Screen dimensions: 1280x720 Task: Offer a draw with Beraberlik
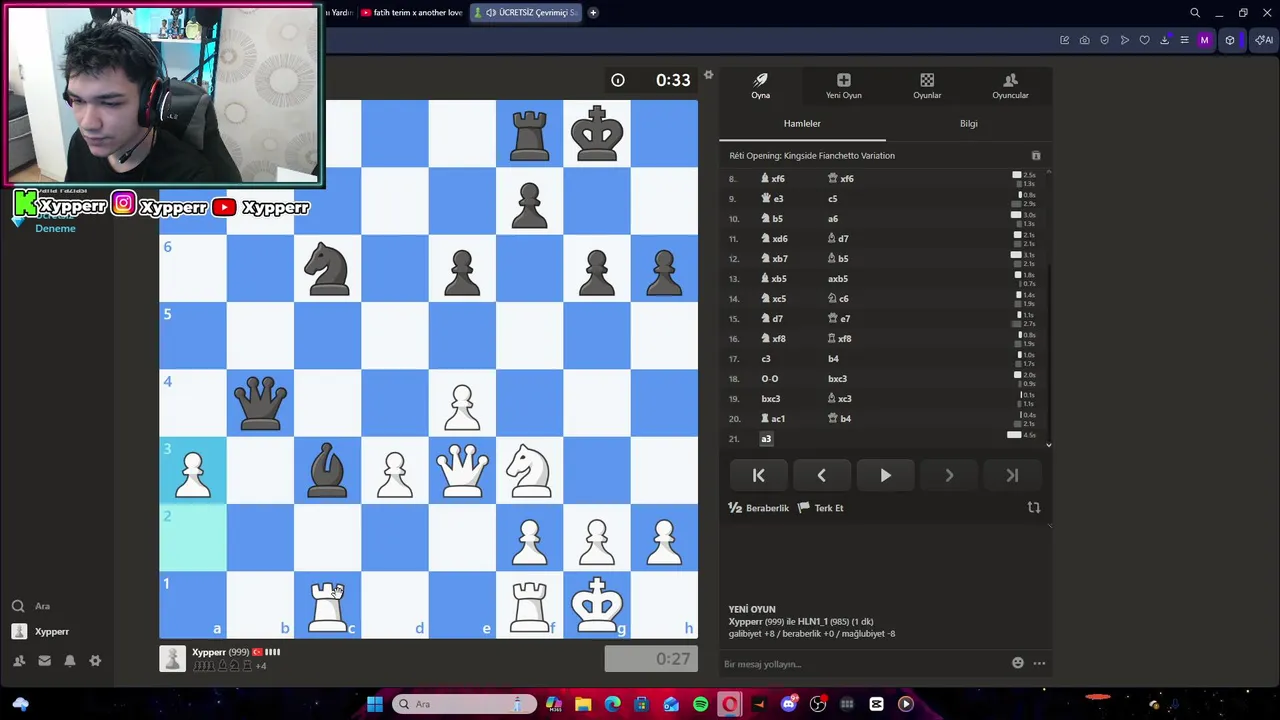tap(759, 508)
